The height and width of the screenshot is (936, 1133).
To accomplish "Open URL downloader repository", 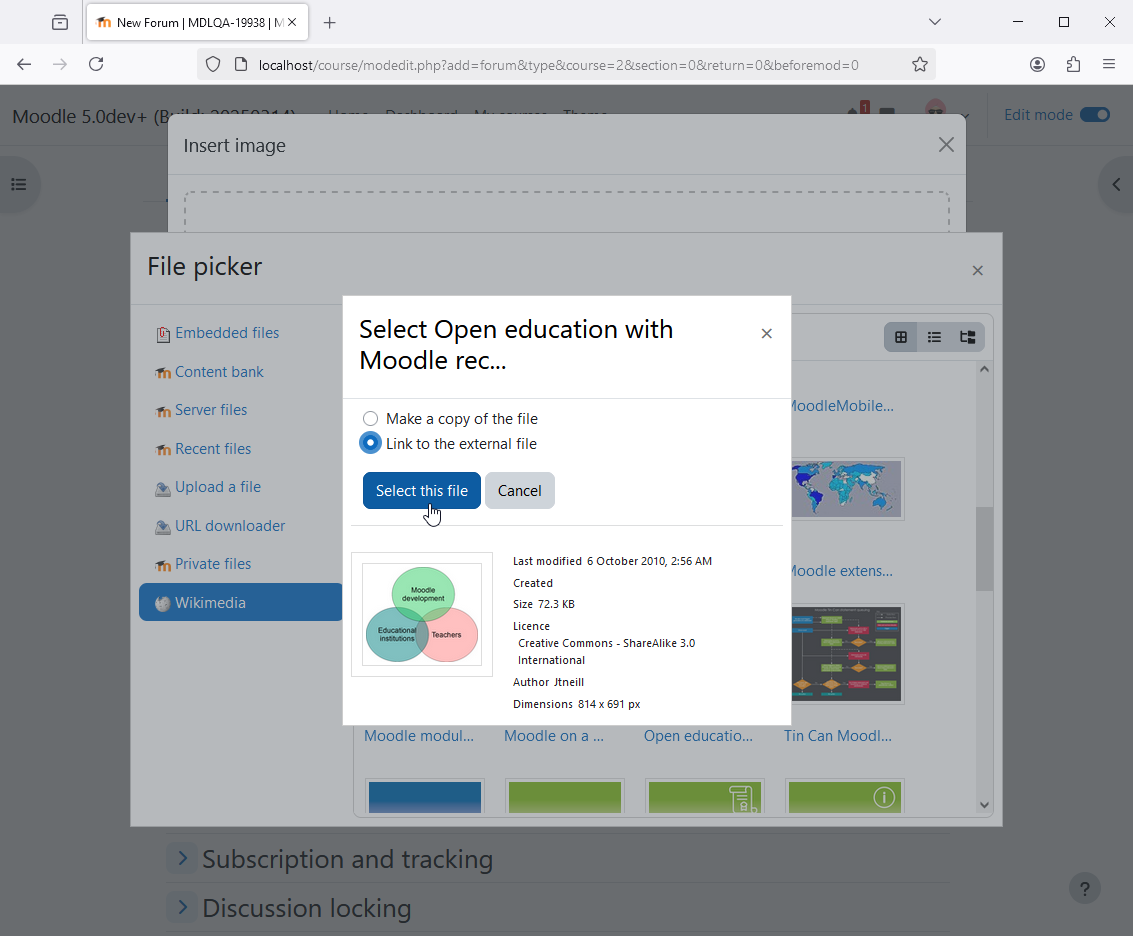I will (x=230, y=526).
